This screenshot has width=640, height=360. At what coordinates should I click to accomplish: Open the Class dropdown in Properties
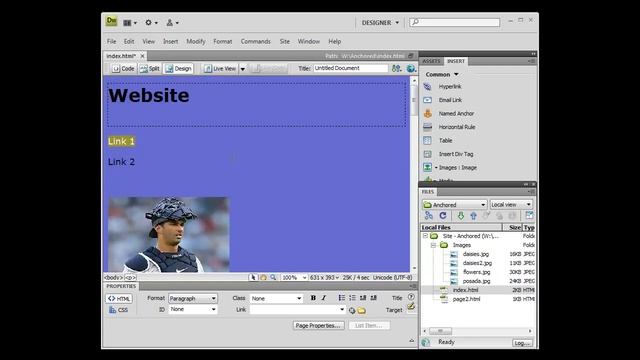276,298
